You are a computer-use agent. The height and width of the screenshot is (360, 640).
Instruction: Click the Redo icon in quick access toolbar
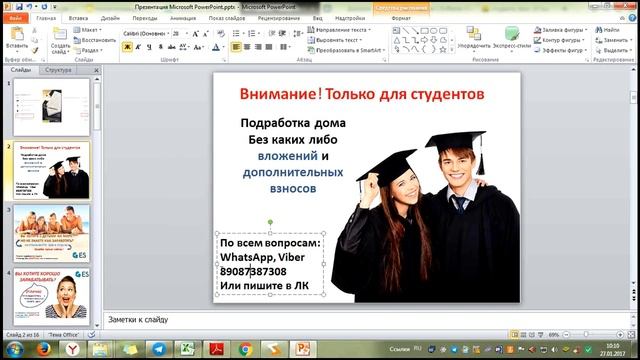[44, 7]
